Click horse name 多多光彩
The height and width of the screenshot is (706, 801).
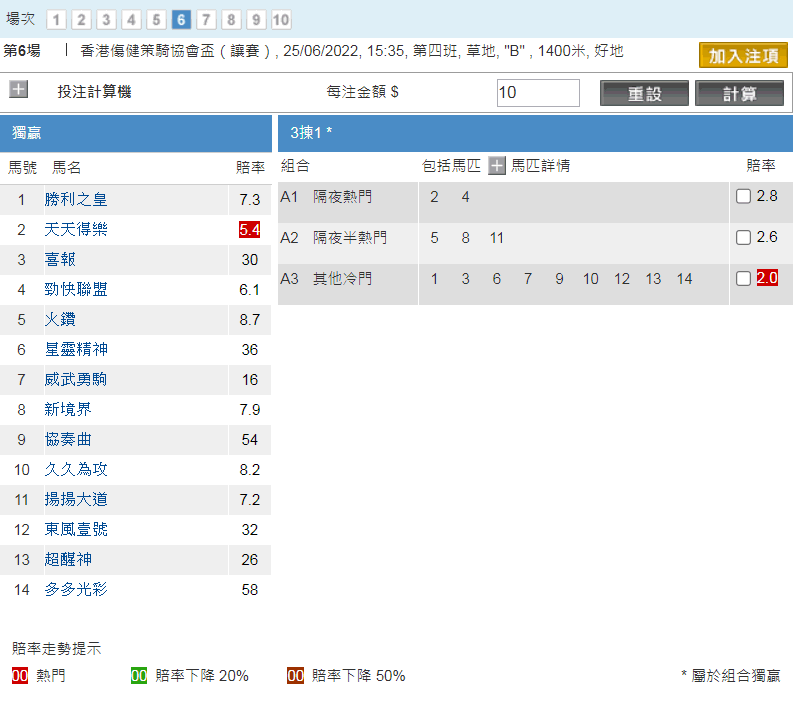[x=75, y=590]
